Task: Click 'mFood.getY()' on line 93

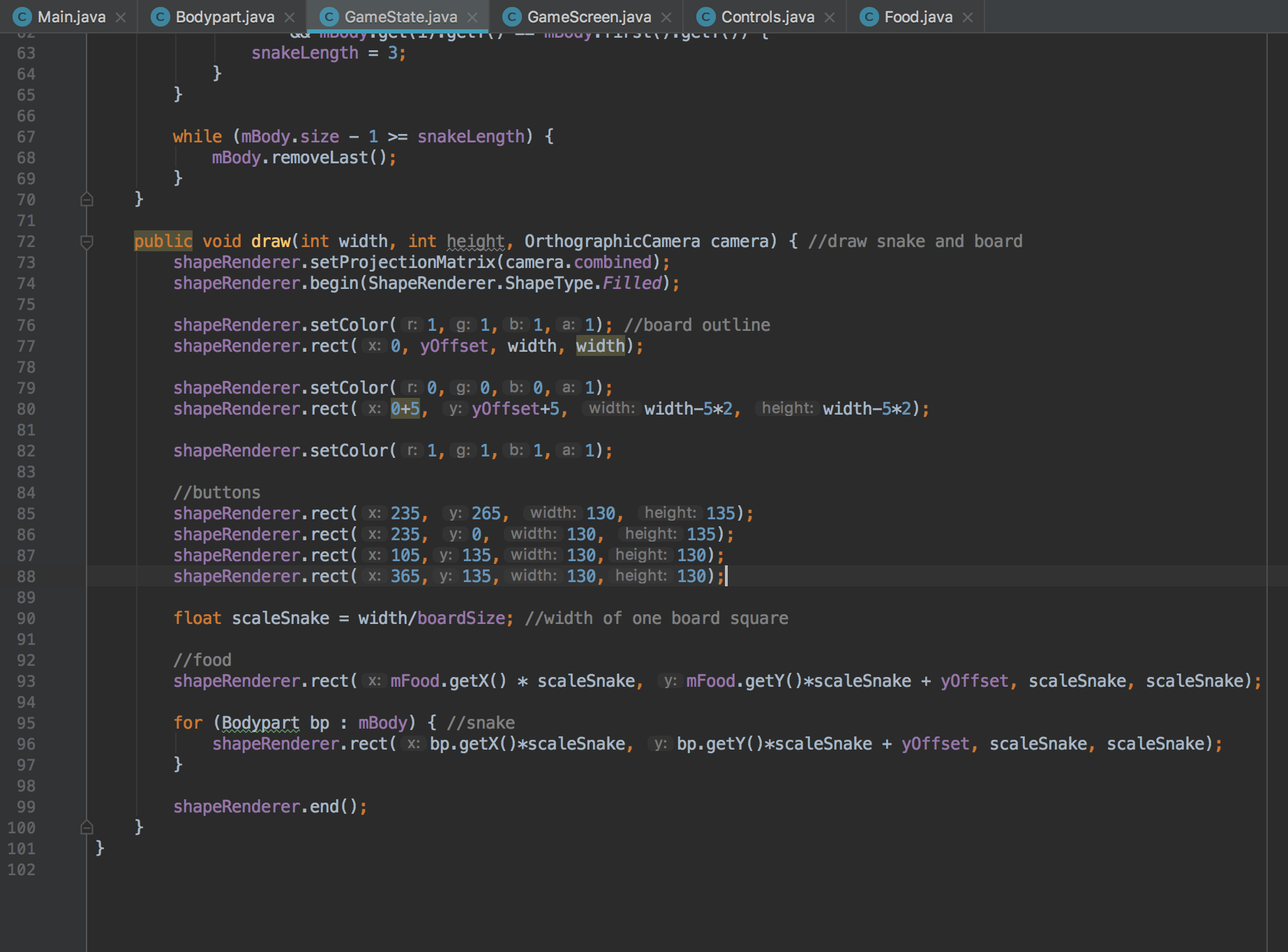Action: pyautogui.click(x=744, y=681)
